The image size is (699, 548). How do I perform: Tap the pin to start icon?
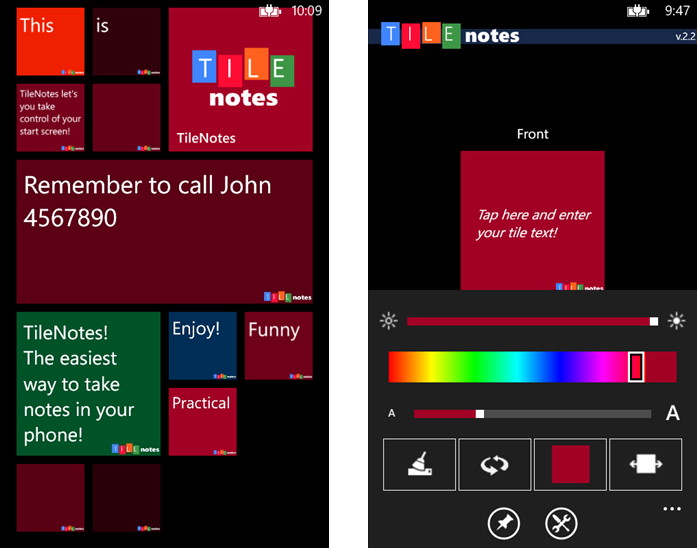(x=503, y=523)
